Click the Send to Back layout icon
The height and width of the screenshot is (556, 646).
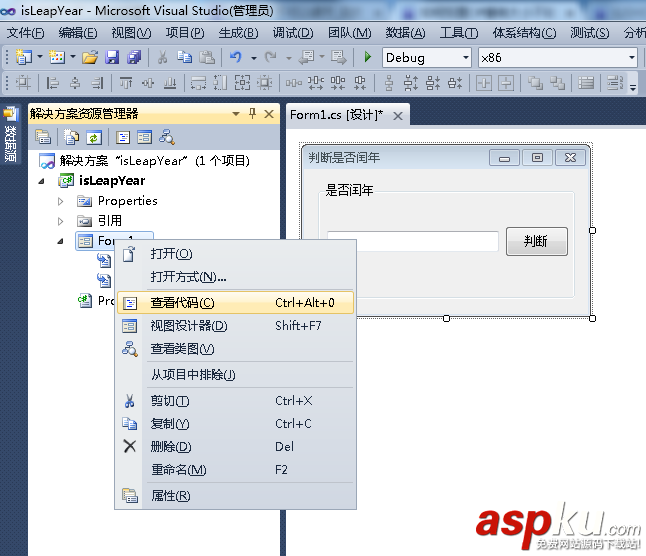pyautogui.click(x=557, y=83)
